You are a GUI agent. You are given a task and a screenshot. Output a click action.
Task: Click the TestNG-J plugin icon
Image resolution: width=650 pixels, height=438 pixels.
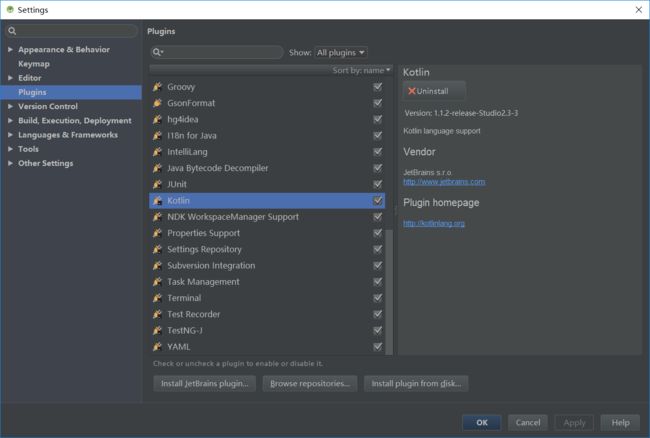[157, 330]
